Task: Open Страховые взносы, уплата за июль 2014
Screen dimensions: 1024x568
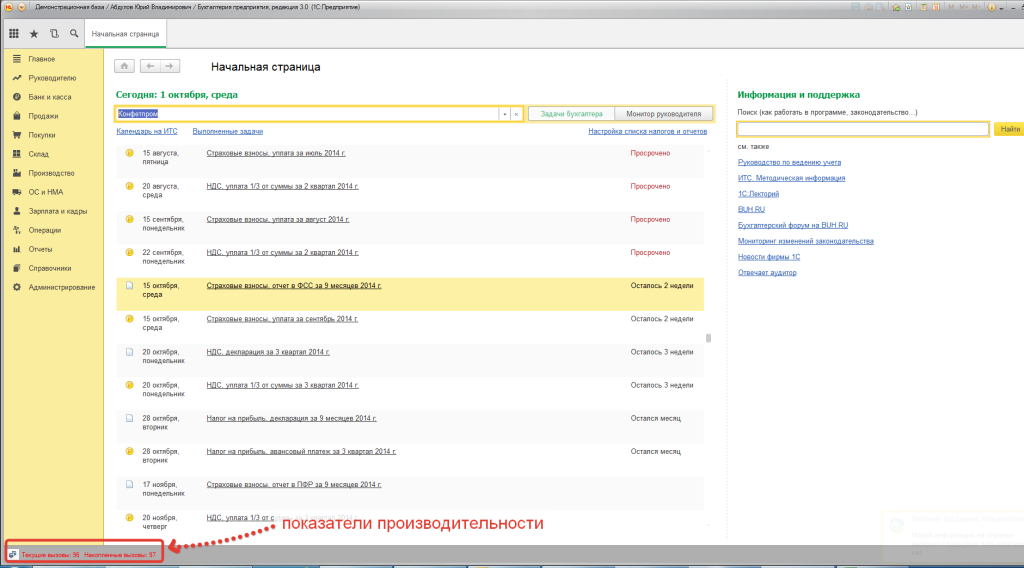Action: (276, 153)
